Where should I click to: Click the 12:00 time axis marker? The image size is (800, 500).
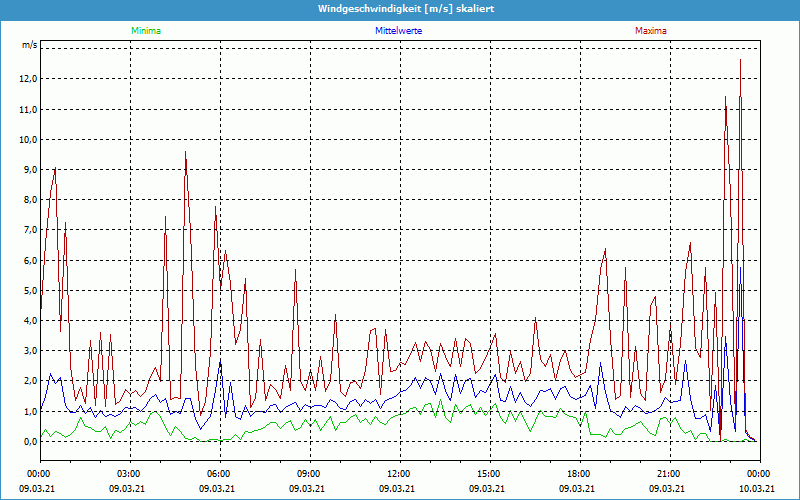click(x=398, y=473)
